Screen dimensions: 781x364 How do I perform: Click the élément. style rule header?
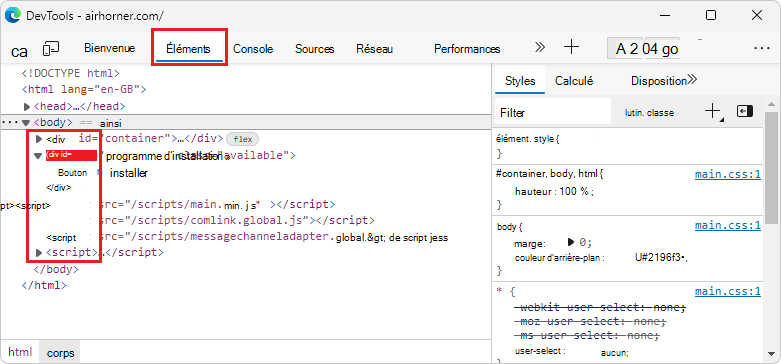point(528,139)
